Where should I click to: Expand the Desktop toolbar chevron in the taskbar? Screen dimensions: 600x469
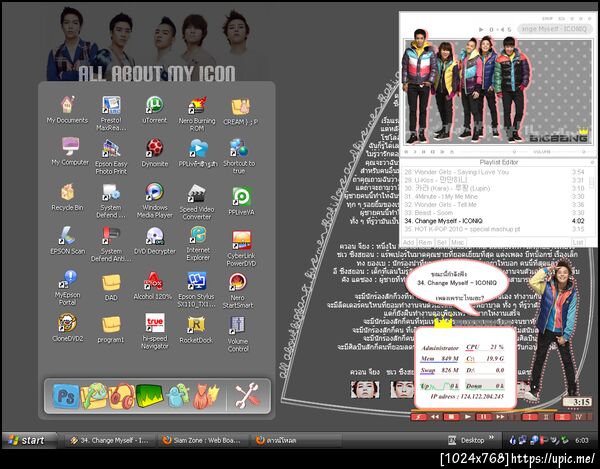point(491,438)
